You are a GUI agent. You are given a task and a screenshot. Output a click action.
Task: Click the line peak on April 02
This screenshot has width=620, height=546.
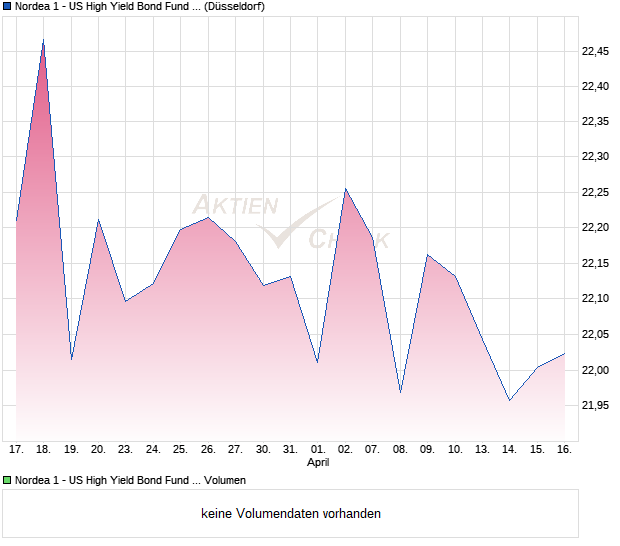coord(346,189)
